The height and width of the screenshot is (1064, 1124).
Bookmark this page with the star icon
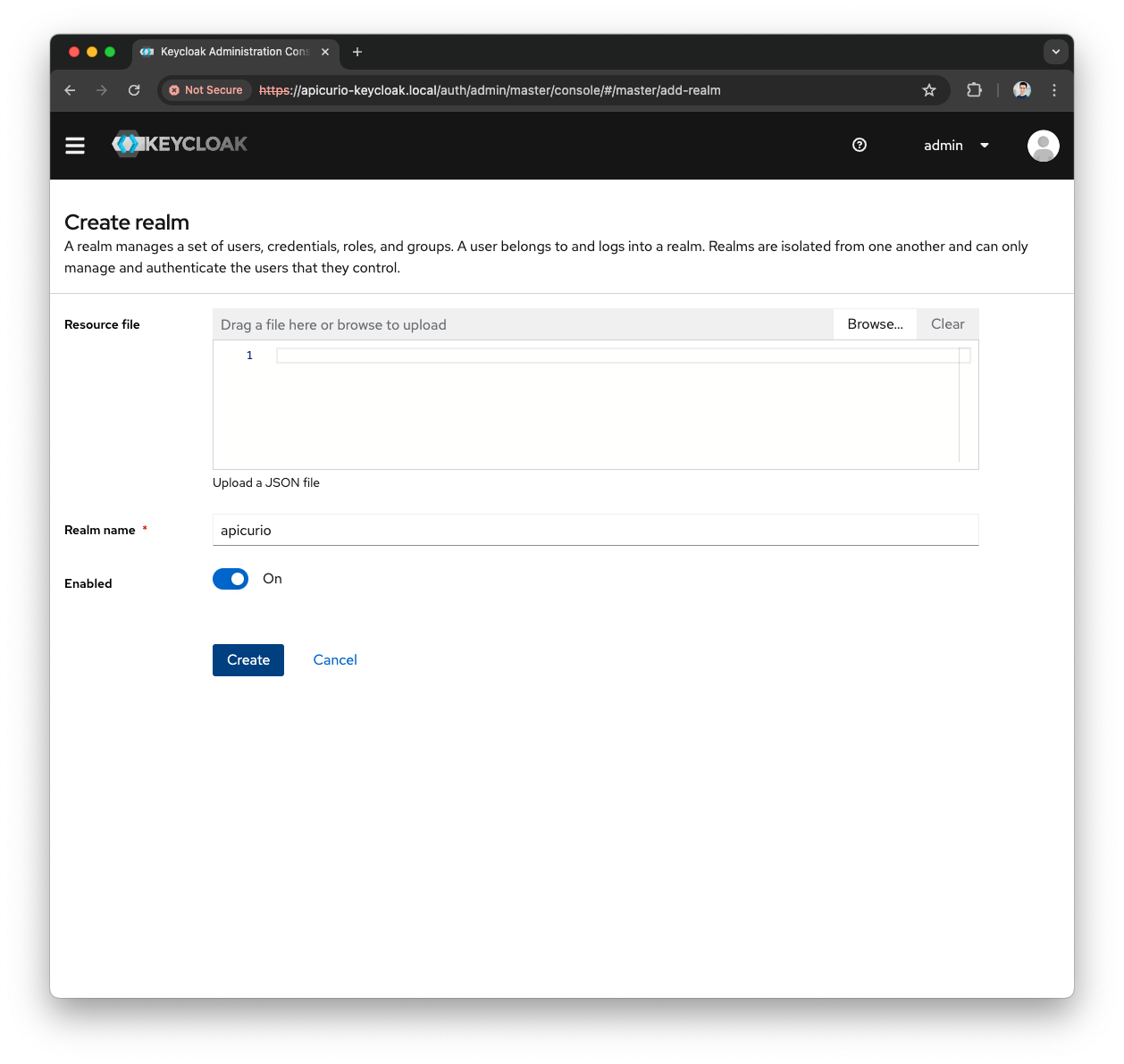pos(929,90)
